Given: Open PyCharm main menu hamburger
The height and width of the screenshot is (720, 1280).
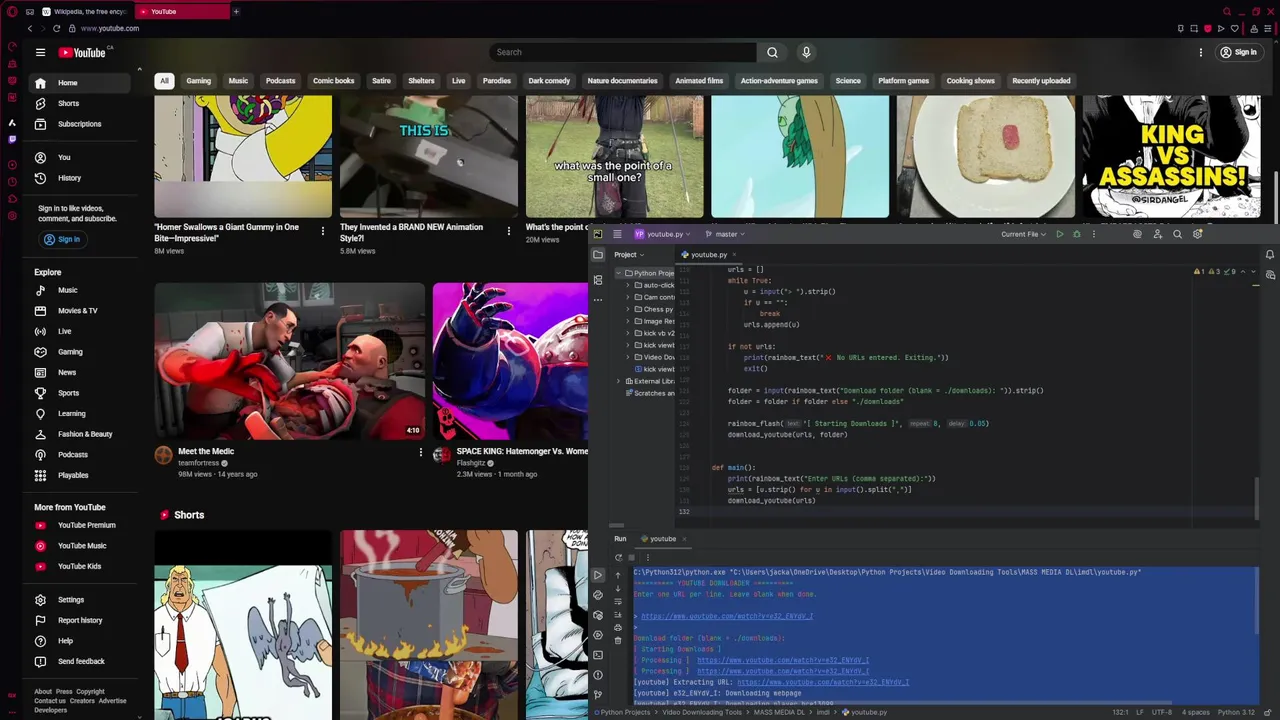Looking at the screenshot, I should tap(617, 234).
